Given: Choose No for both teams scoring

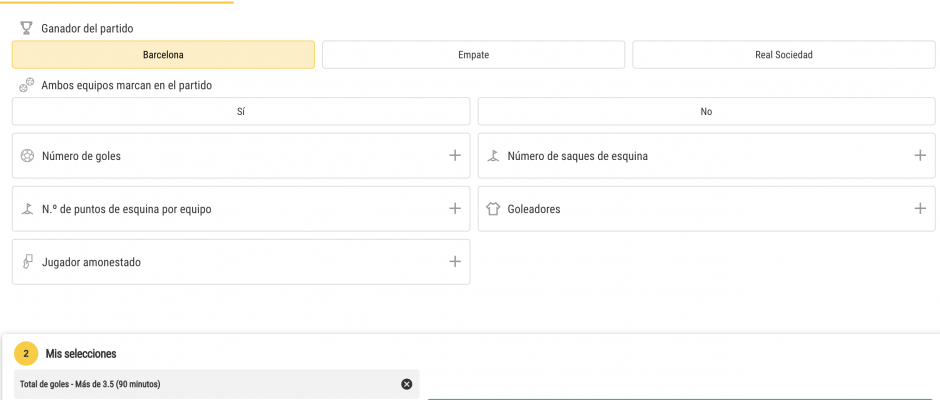Looking at the screenshot, I should tap(706, 112).
